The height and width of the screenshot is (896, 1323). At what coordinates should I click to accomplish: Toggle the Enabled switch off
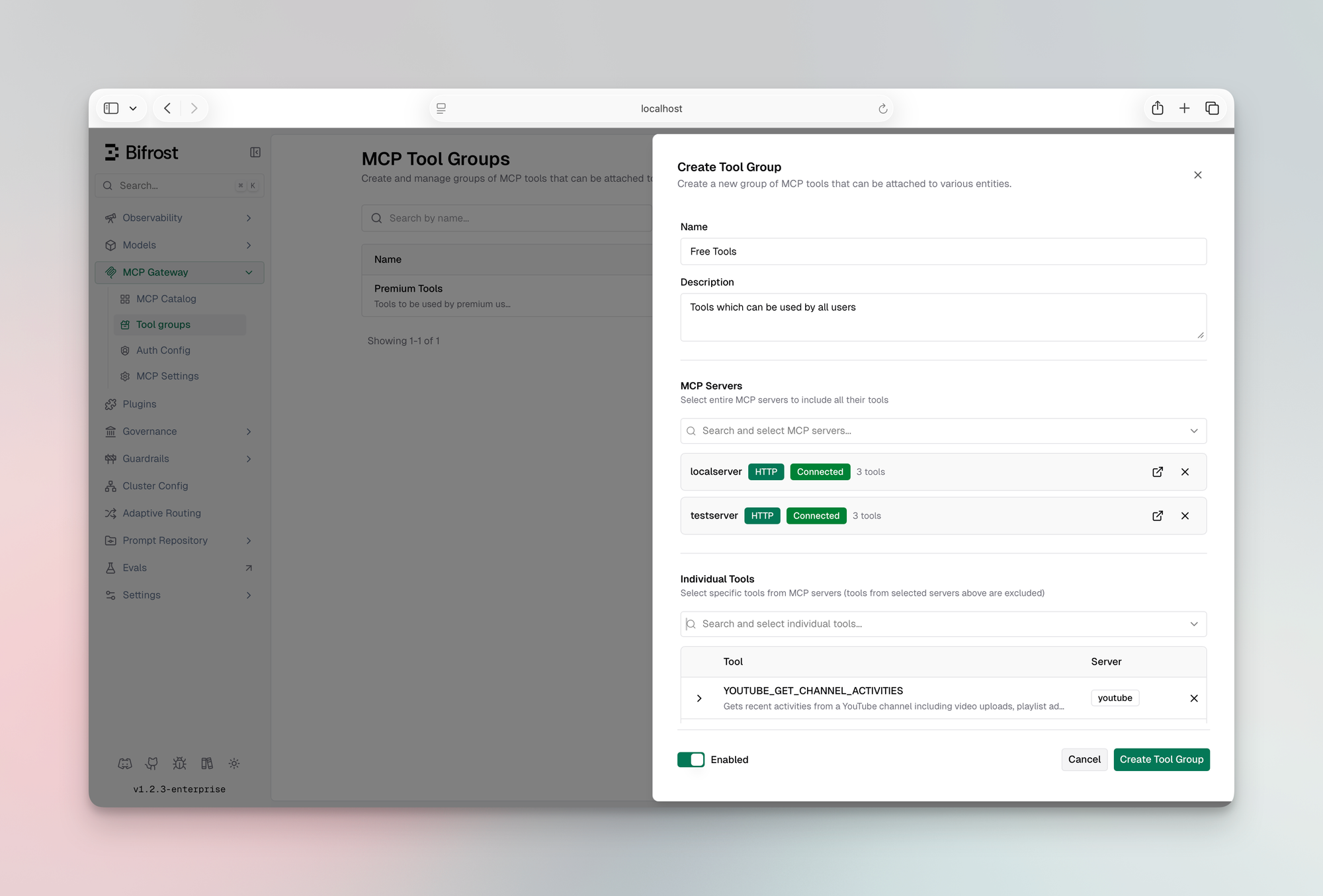coord(691,760)
